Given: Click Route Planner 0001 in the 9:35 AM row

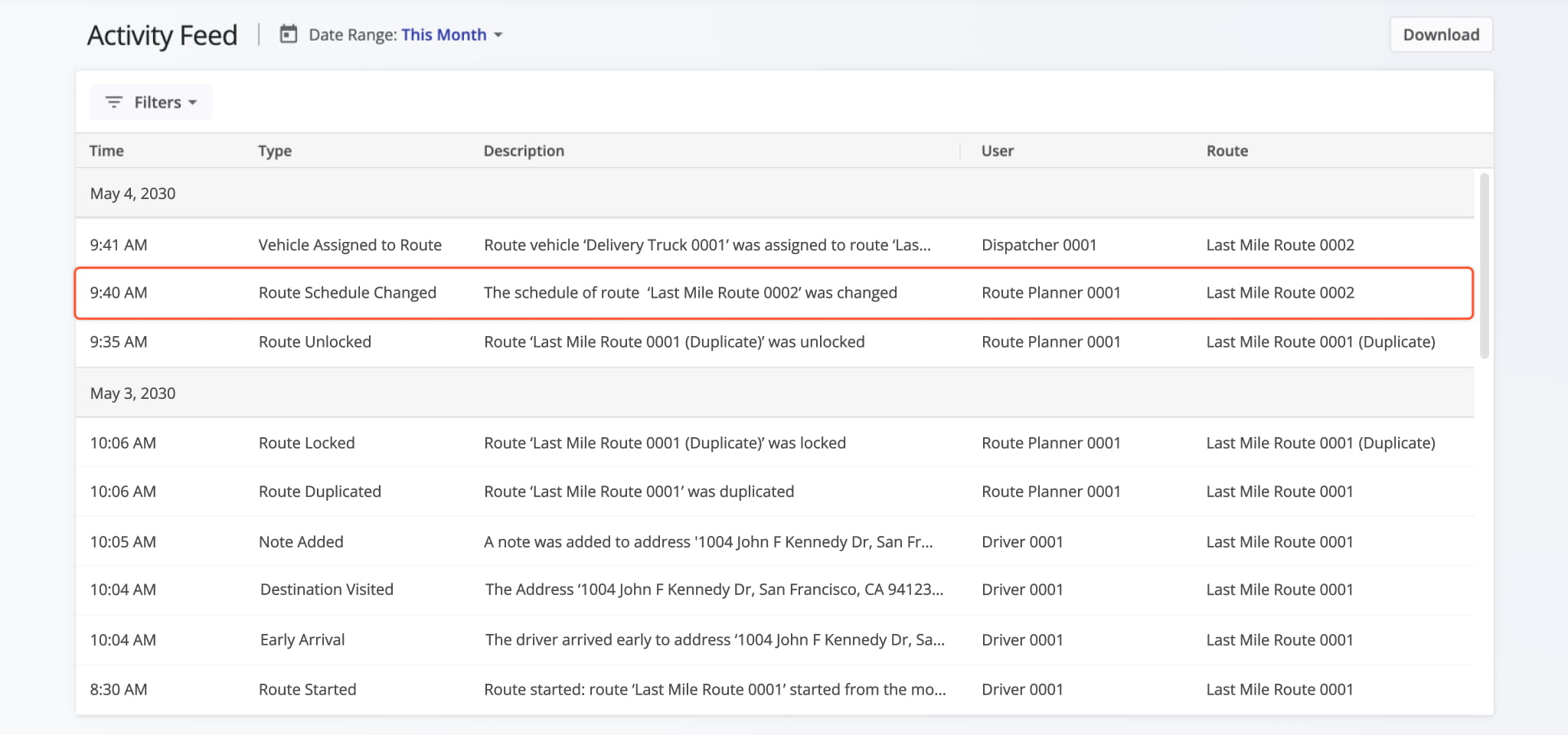Looking at the screenshot, I should pos(1051,341).
